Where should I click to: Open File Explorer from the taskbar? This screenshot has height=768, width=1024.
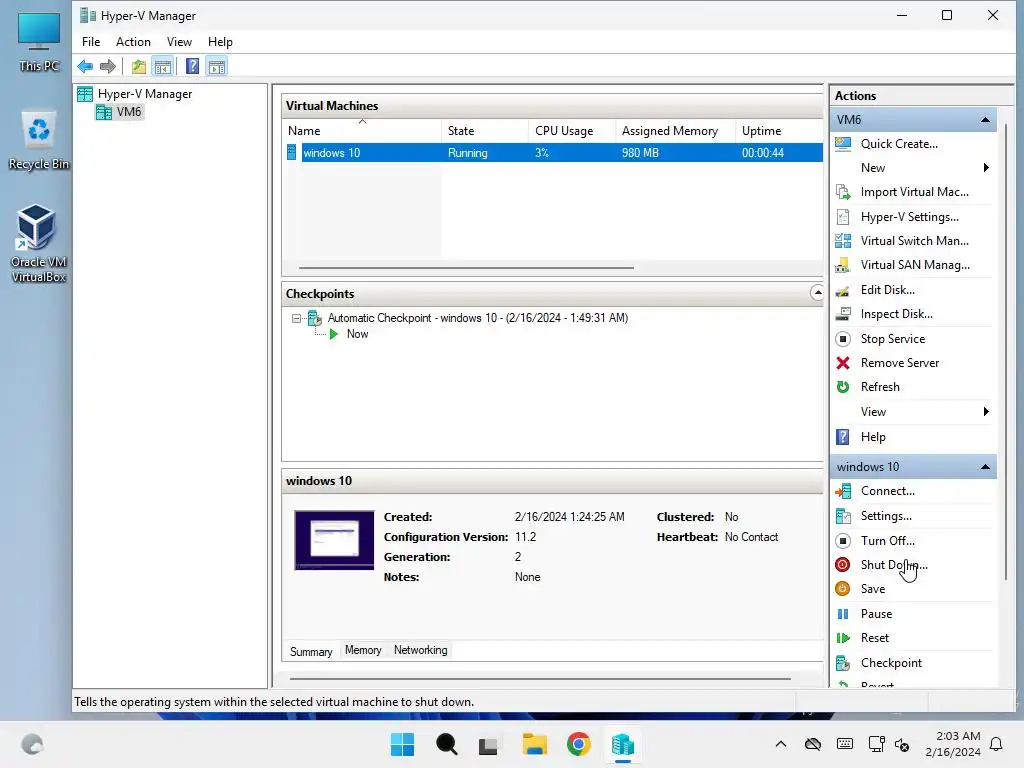click(534, 744)
